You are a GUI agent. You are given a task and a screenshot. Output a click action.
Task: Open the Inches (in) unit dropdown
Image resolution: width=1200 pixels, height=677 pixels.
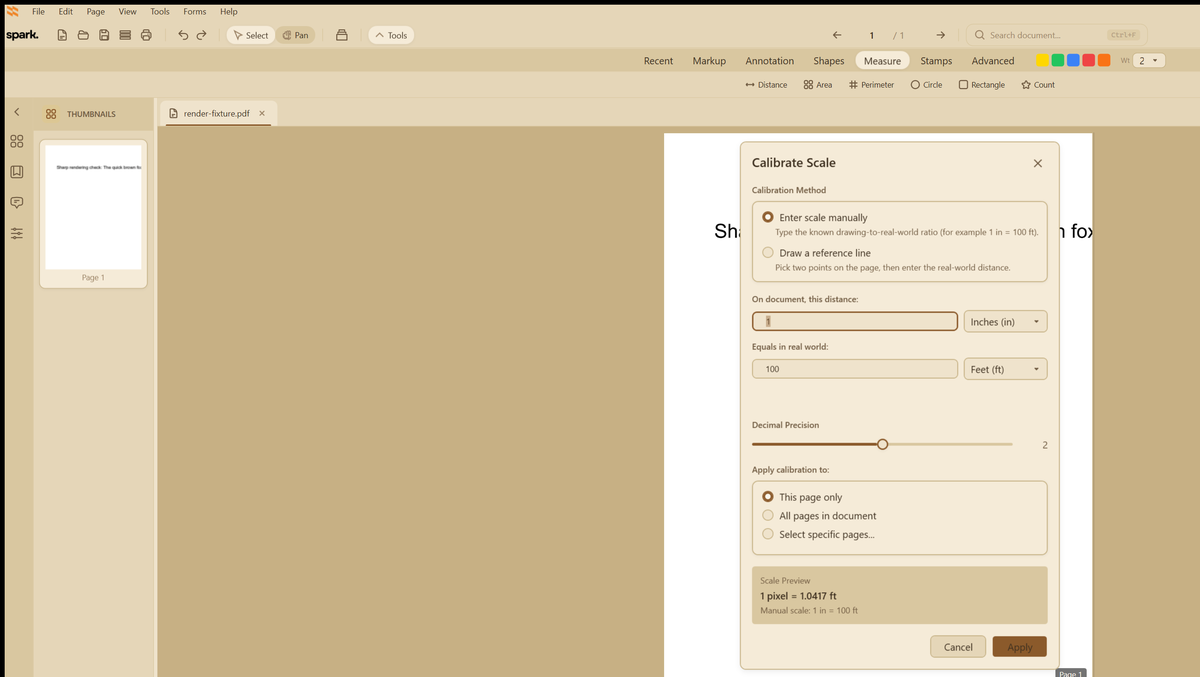click(x=1005, y=322)
